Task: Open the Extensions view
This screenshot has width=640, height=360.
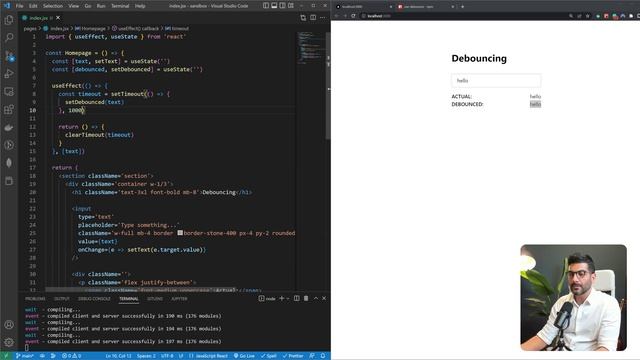Action: (x=9, y=109)
